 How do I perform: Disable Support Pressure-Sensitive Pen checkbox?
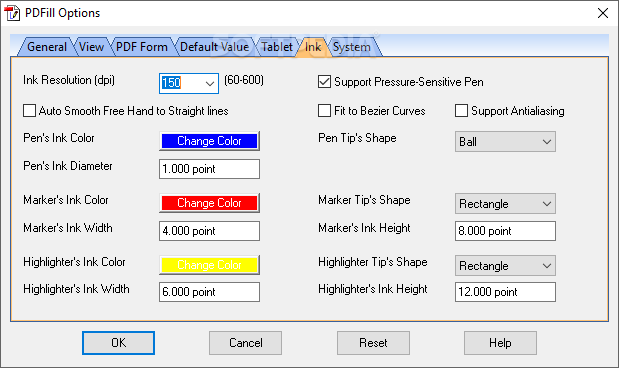[x=324, y=82]
